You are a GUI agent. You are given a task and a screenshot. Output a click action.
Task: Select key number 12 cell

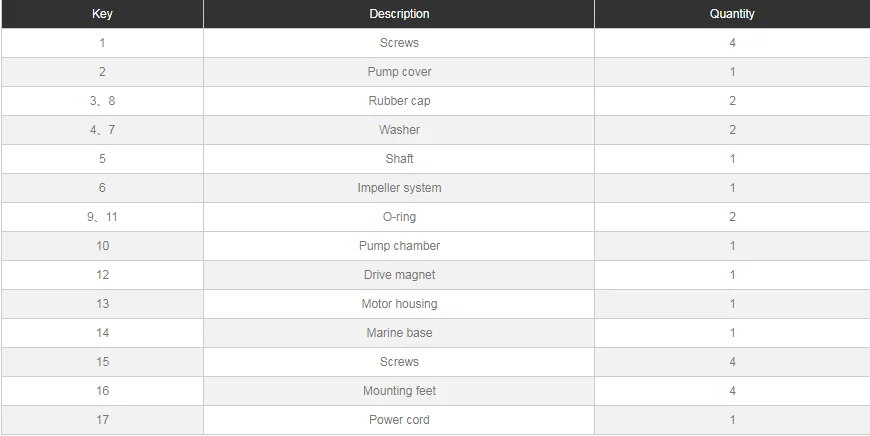(102, 275)
